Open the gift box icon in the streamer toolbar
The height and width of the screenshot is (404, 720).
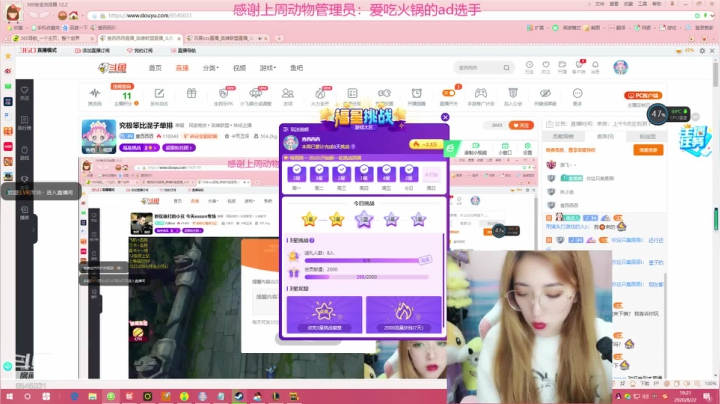[191, 94]
